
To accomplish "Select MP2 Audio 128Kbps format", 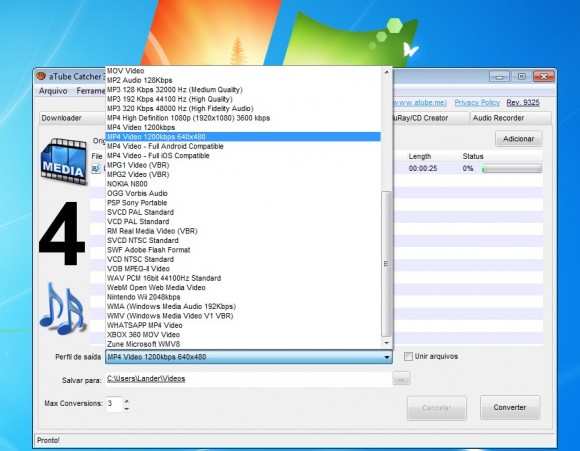I will coord(243,80).
